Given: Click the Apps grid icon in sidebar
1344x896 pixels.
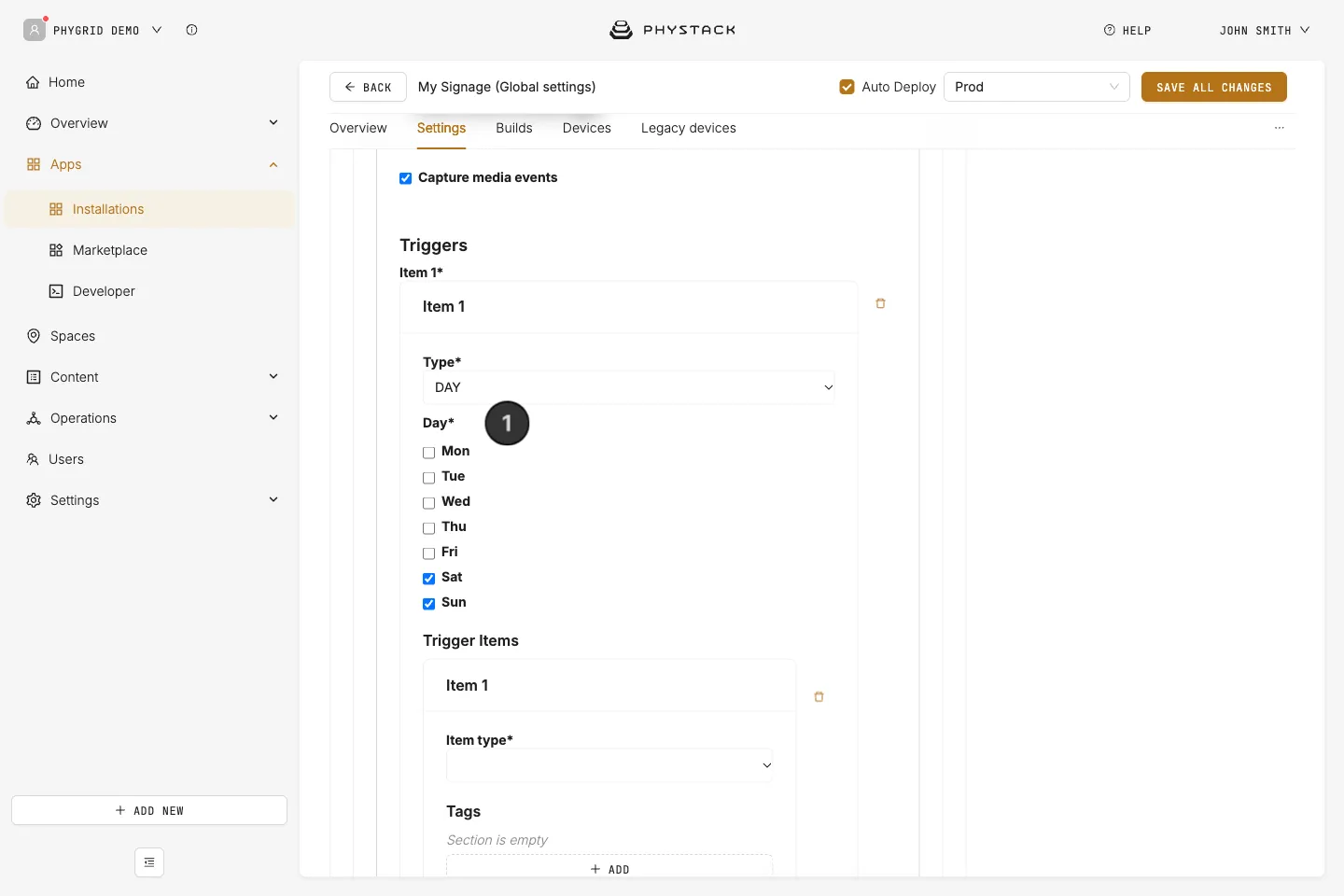Looking at the screenshot, I should [34, 164].
